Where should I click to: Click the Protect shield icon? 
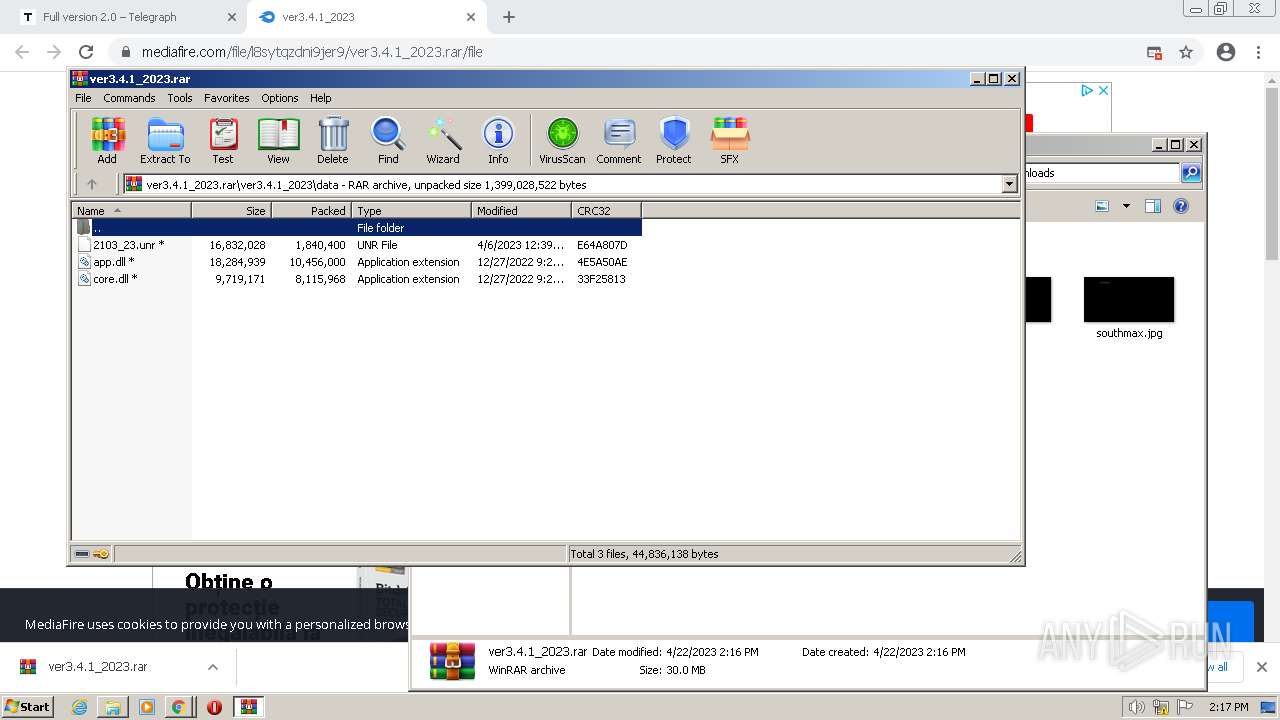[x=674, y=140]
